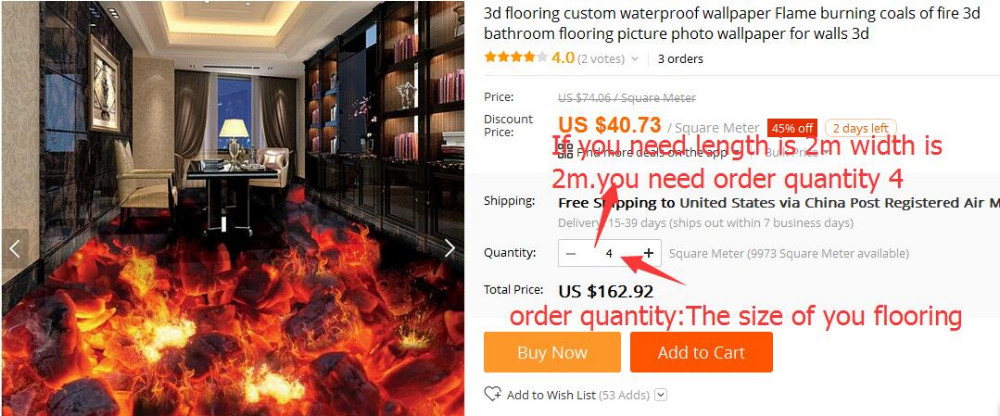Click the five-star rating icons
Viewport: 1000px width, 416px height.
point(515,57)
